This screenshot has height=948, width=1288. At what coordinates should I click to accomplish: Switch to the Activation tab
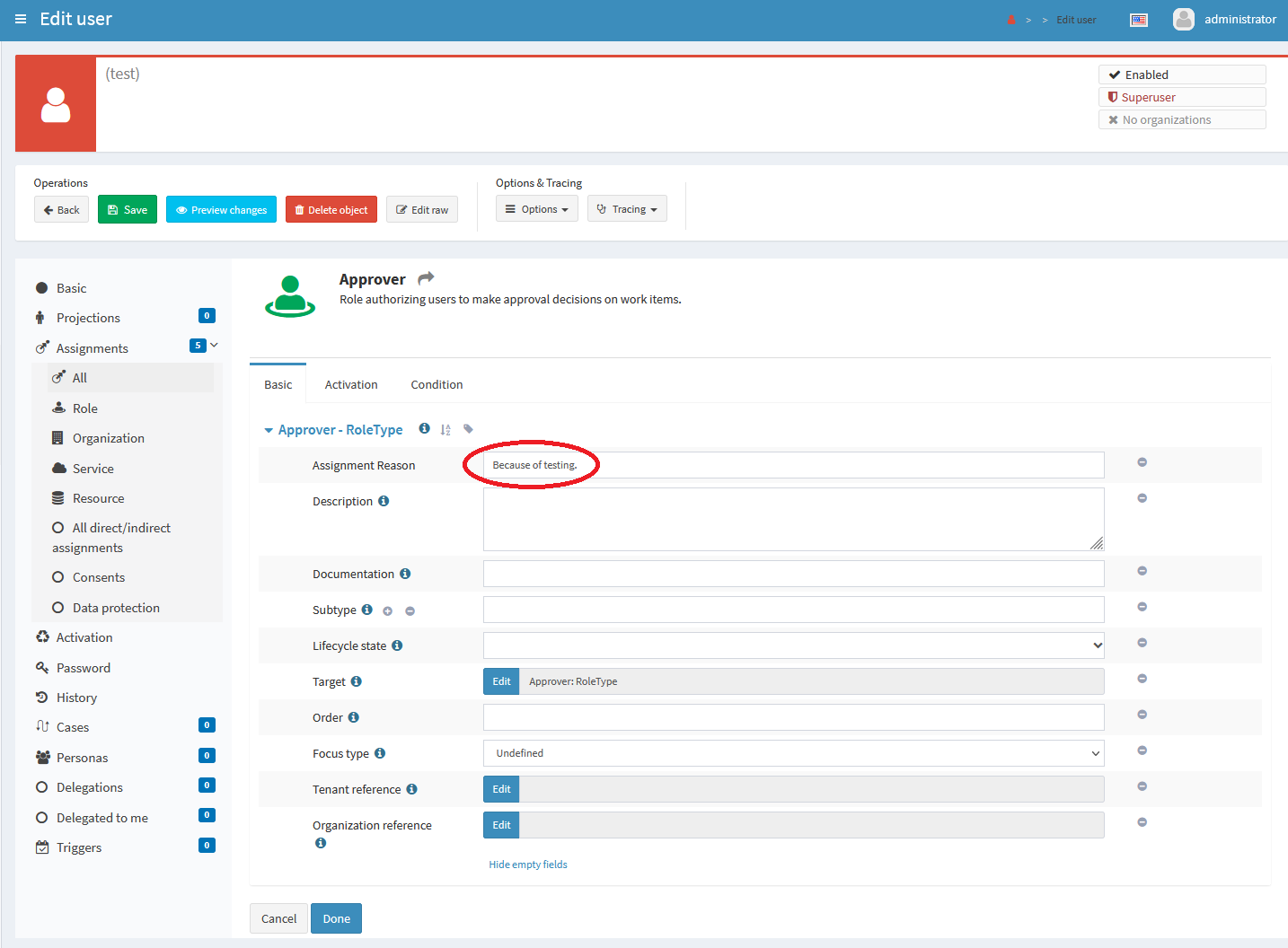(x=351, y=384)
